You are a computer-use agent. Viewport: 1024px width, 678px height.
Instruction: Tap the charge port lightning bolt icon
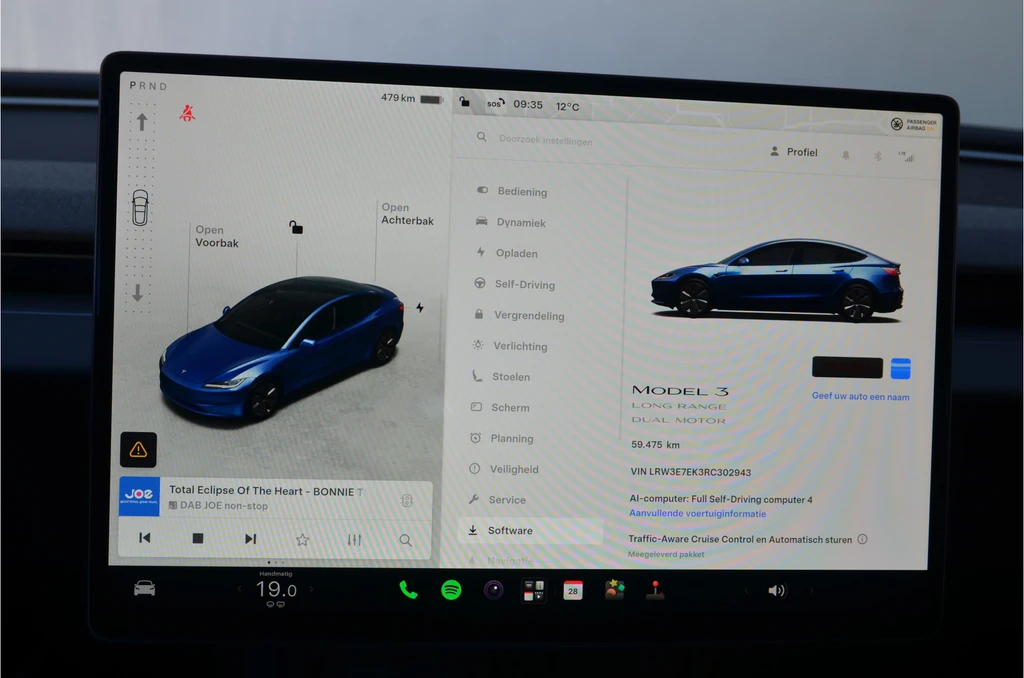(x=420, y=308)
